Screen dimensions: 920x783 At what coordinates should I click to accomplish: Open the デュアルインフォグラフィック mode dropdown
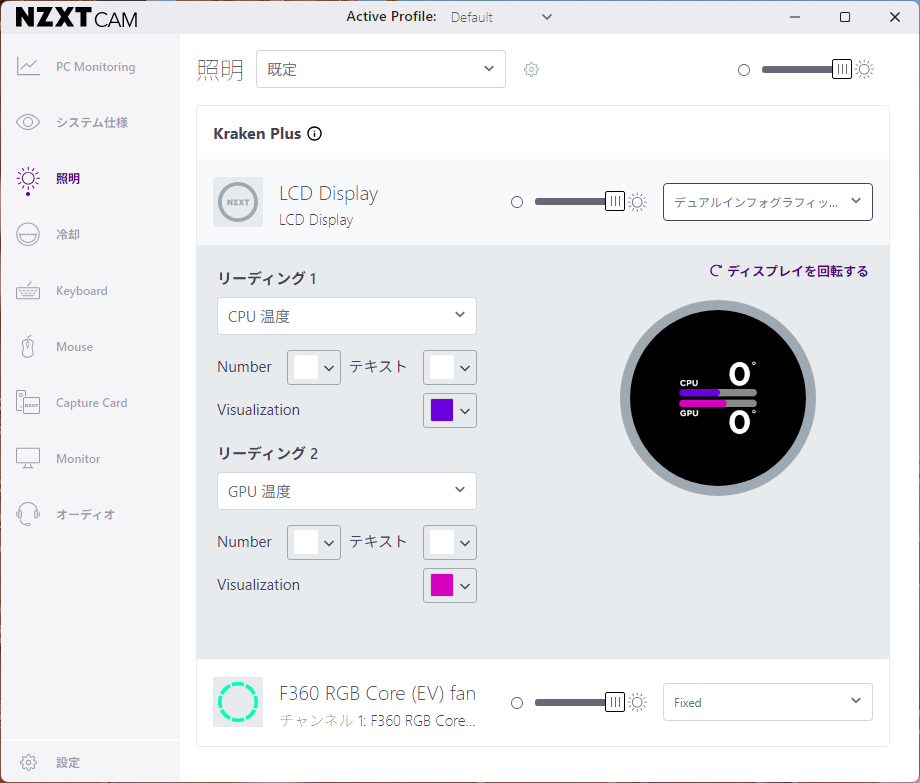coord(767,202)
